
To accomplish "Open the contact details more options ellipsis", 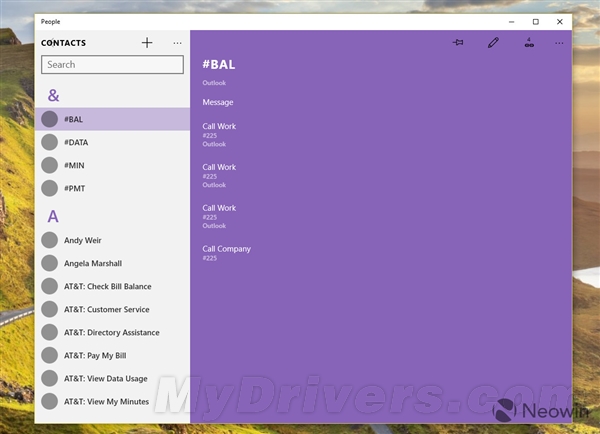I will (x=559, y=43).
